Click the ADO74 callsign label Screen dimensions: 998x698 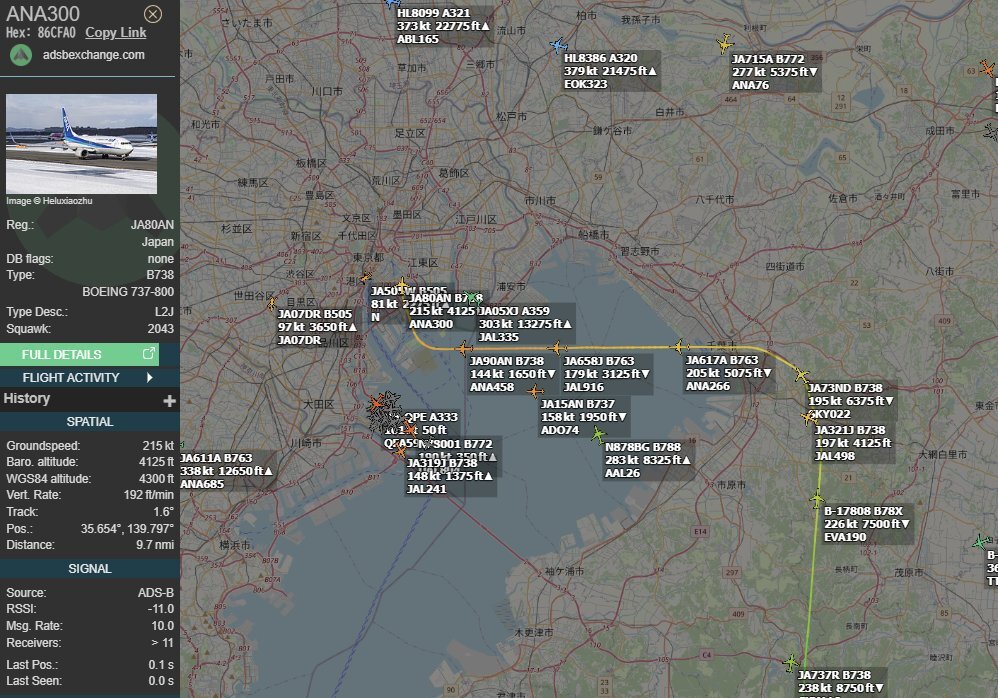[x=560, y=430]
